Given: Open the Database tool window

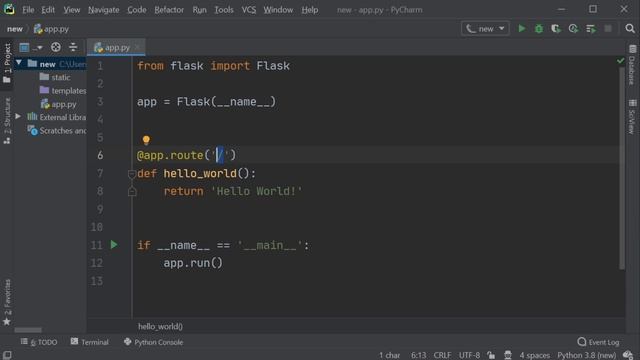Looking at the screenshot, I should pyautogui.click(x=632, y=65).
